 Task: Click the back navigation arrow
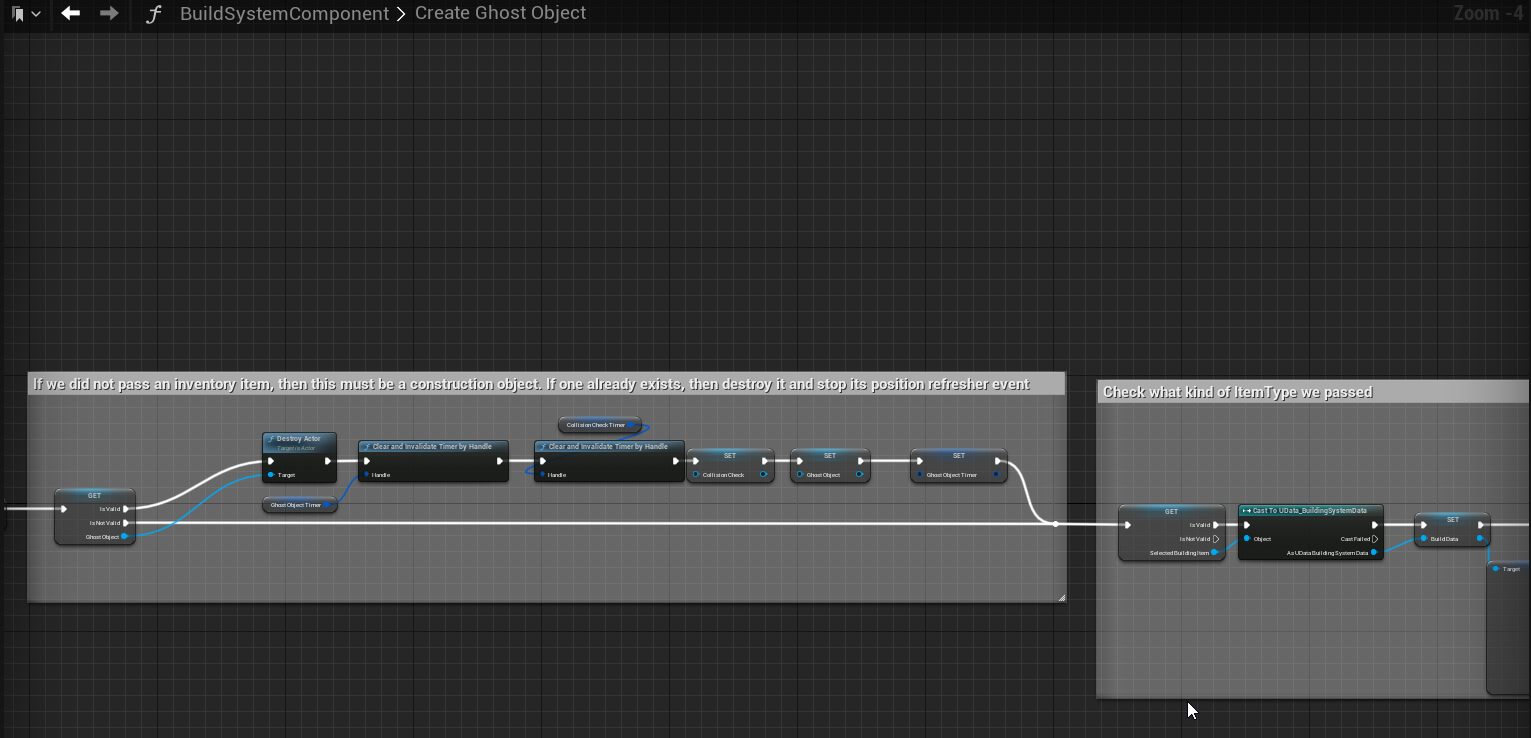pyautogui.click(x=70, y=14)
